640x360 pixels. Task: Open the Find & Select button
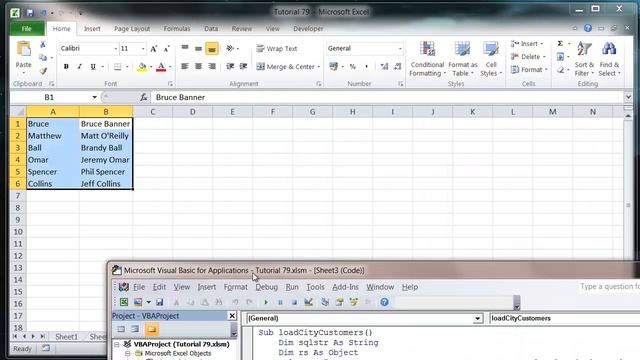coord(609,59)
